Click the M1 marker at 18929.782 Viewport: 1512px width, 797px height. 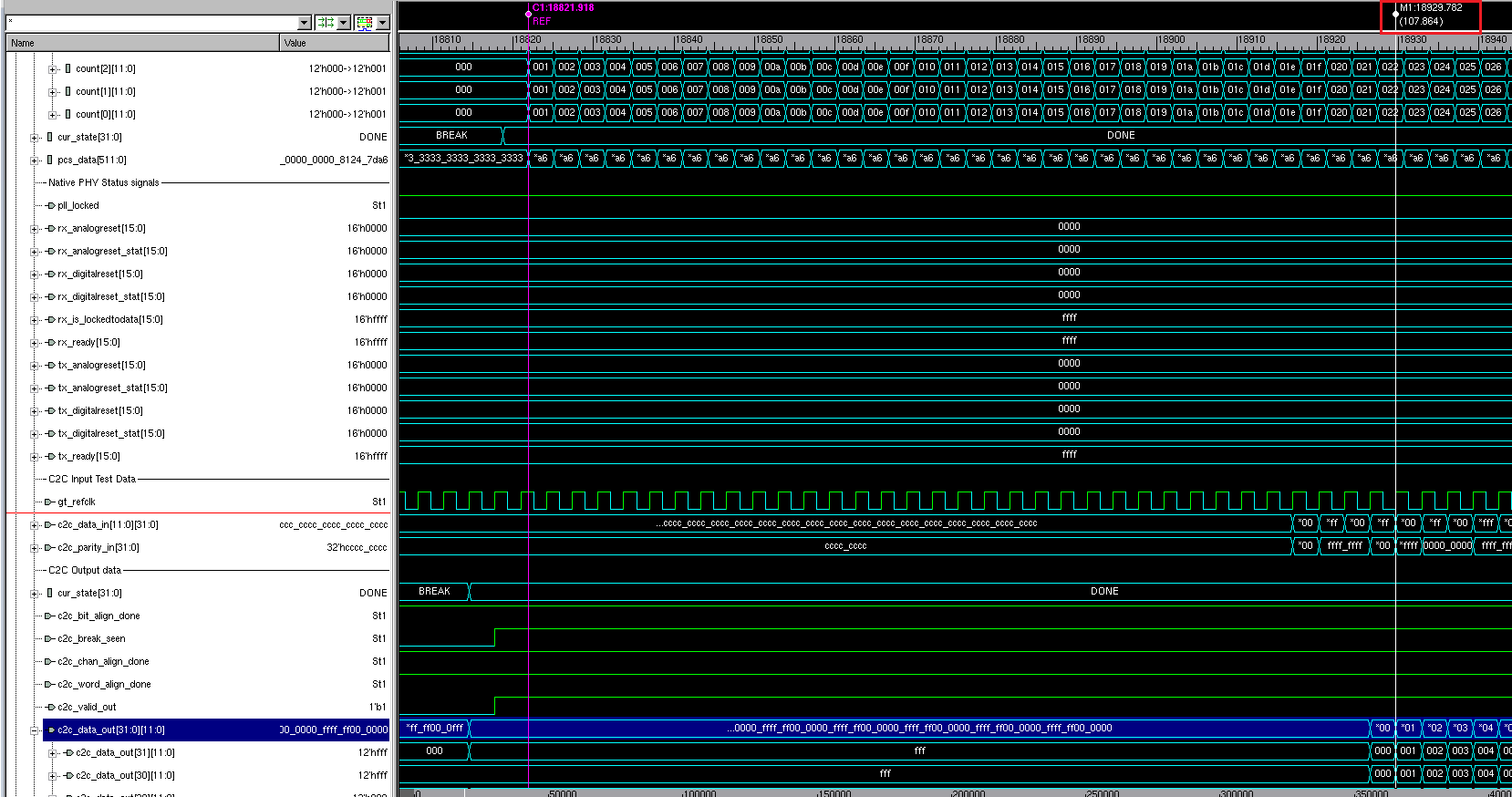tap(1395, 14)
